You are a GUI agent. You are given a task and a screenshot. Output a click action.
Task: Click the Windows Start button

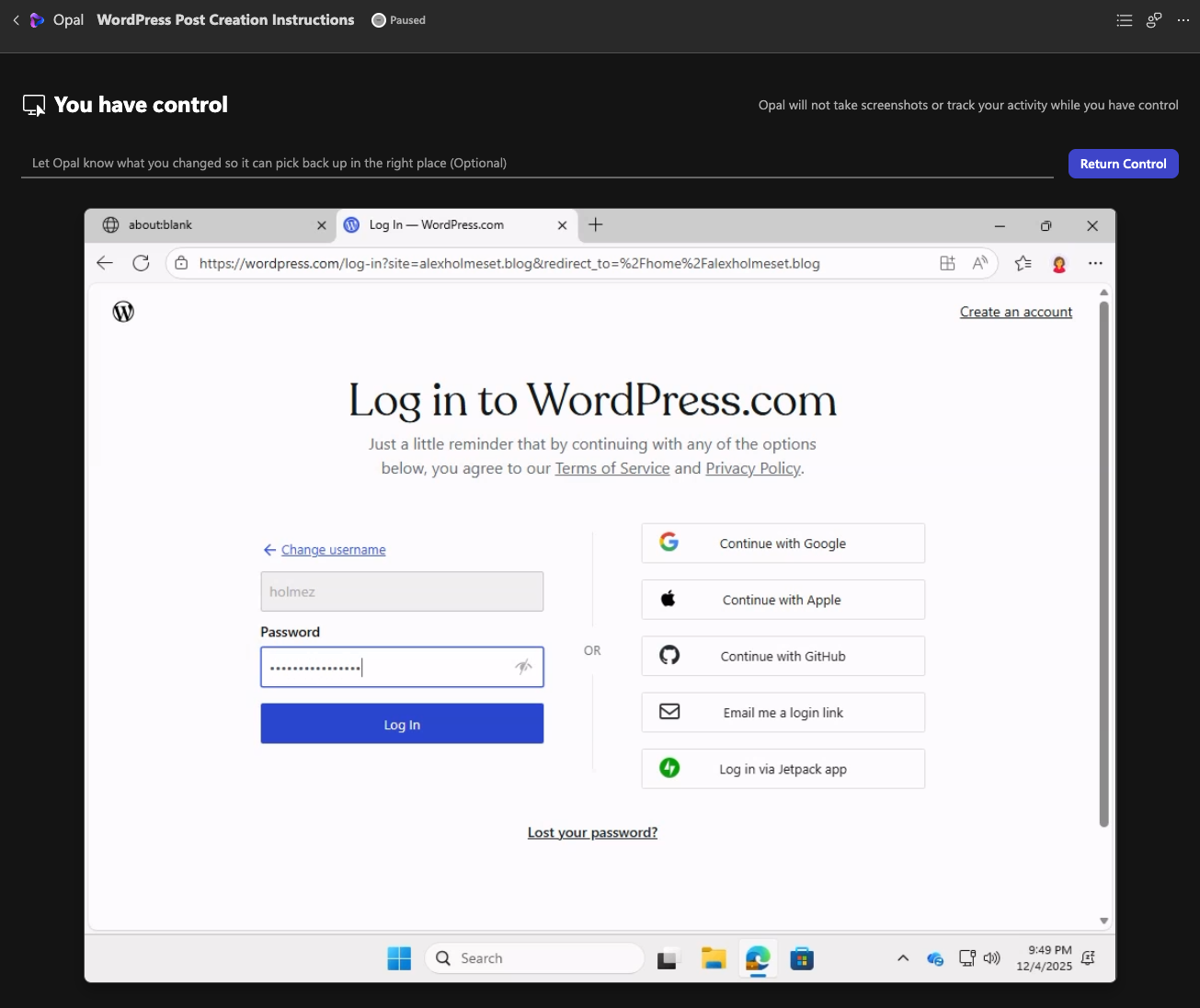point(399,958)
